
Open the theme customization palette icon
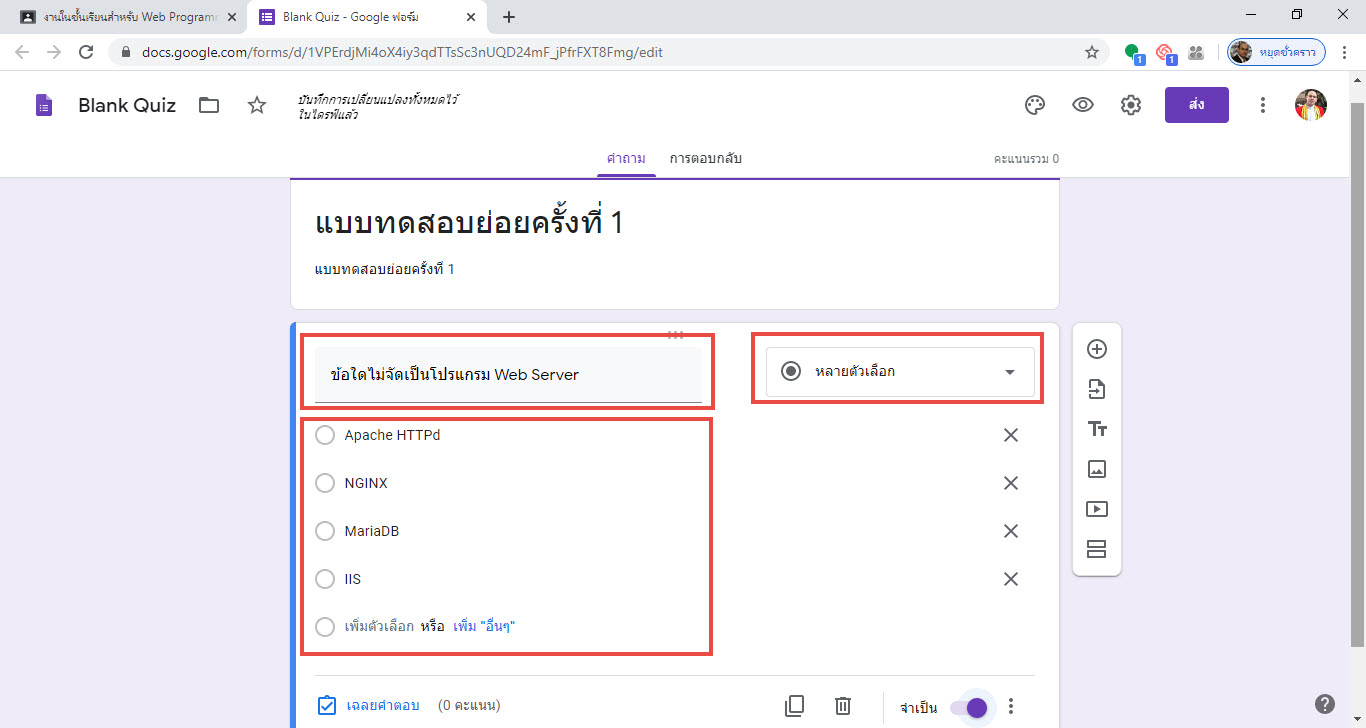tap(1035, 105)
